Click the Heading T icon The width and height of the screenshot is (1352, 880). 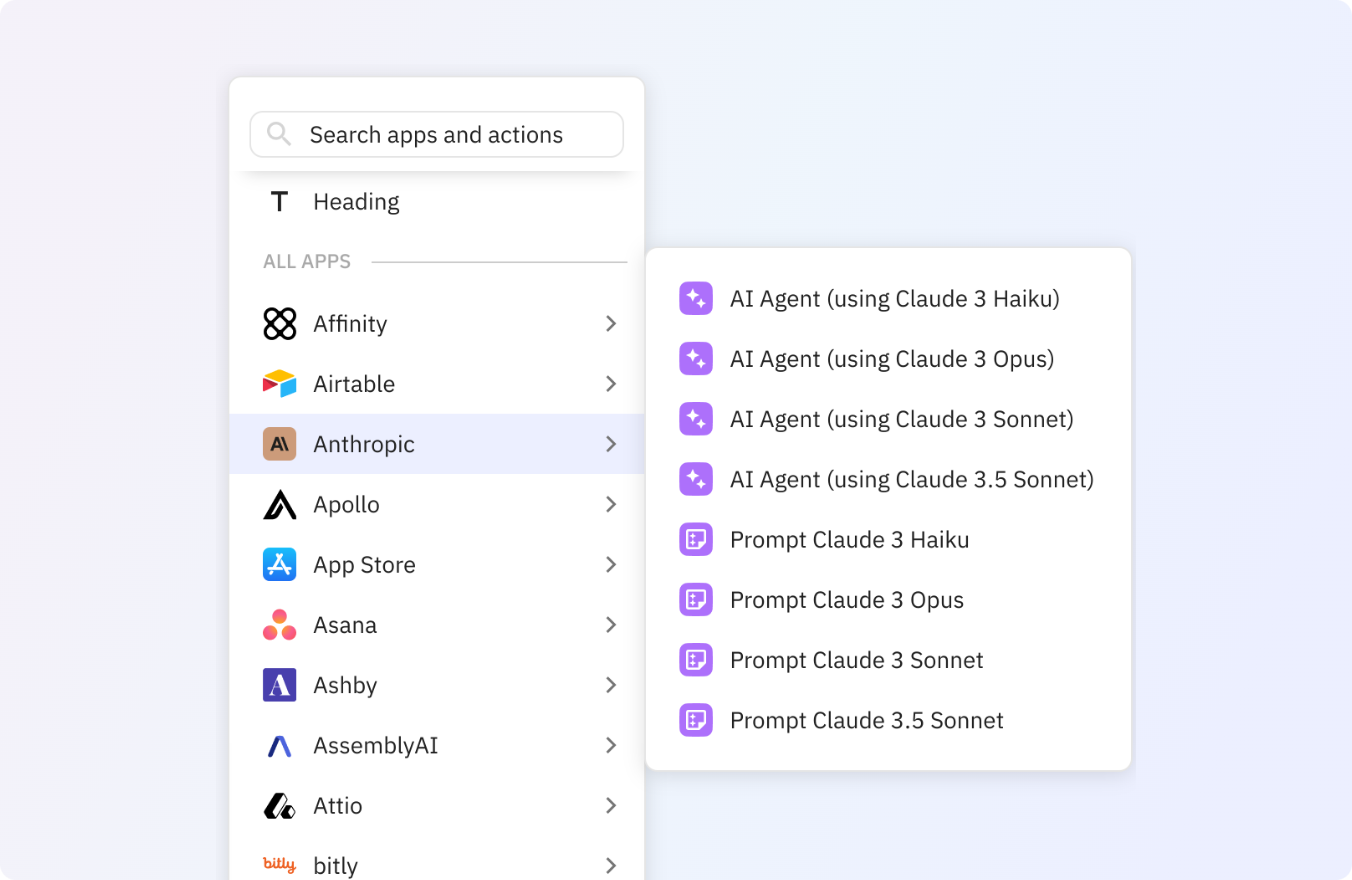(279, 201)
